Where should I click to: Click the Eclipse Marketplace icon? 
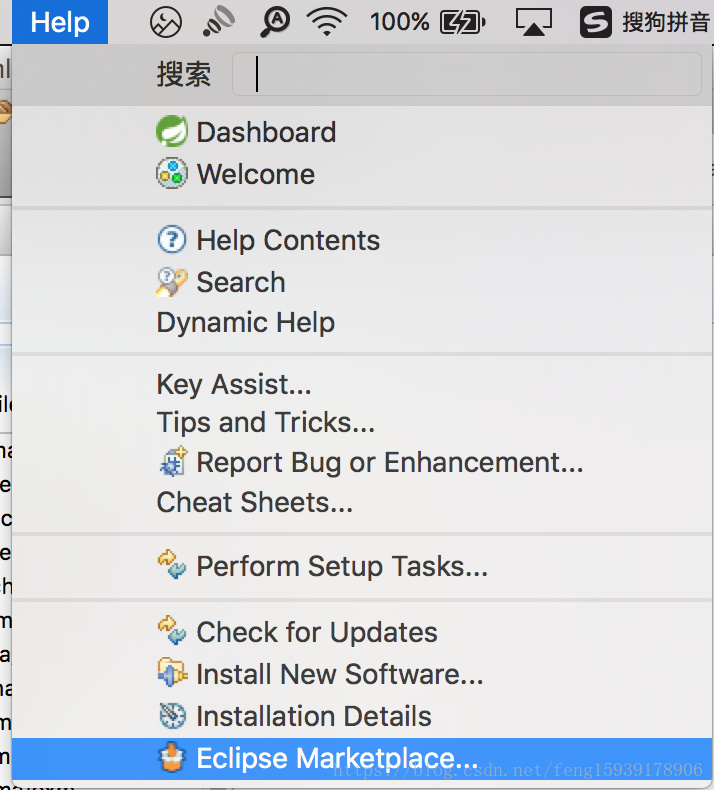[x=172, y=757]
